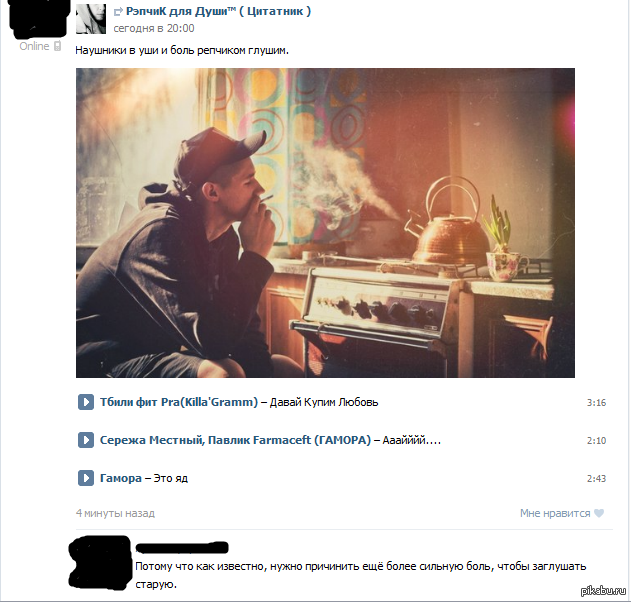
Task: Click the сегодня в 20:00 timestamp
Action: [154, 28]
